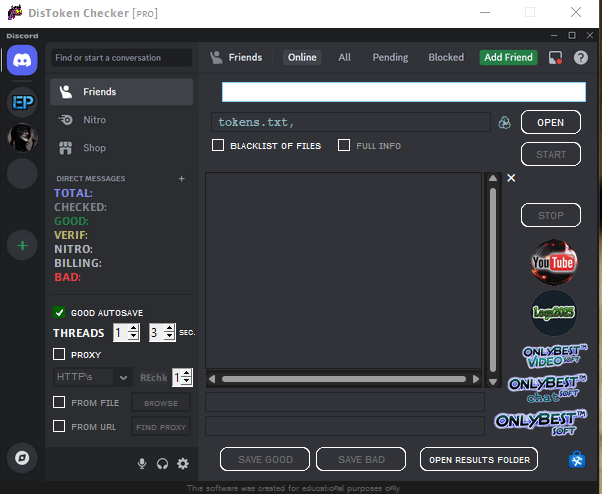Click the recycle icon beside tokens.txt

tap(504, 122)
